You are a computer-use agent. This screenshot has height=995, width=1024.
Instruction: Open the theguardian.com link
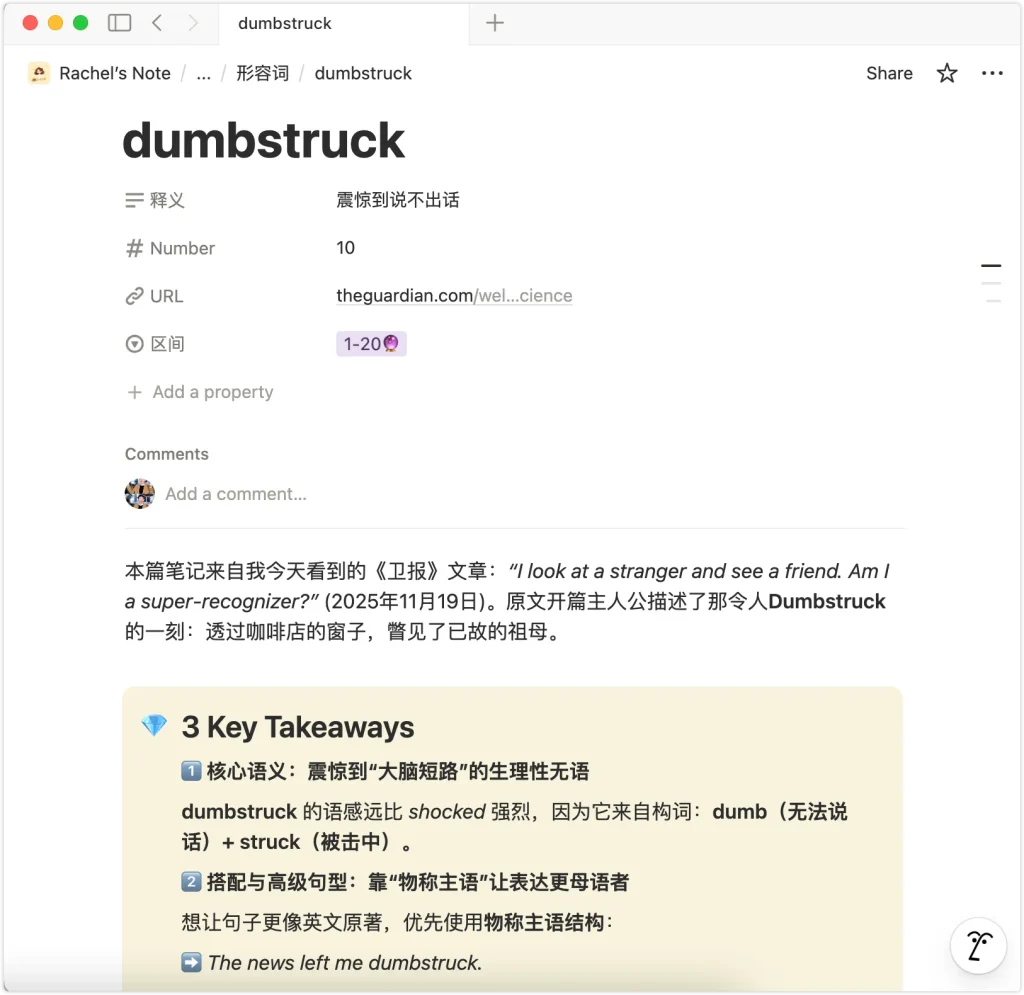pyautogui.click(x=454, y=295)
